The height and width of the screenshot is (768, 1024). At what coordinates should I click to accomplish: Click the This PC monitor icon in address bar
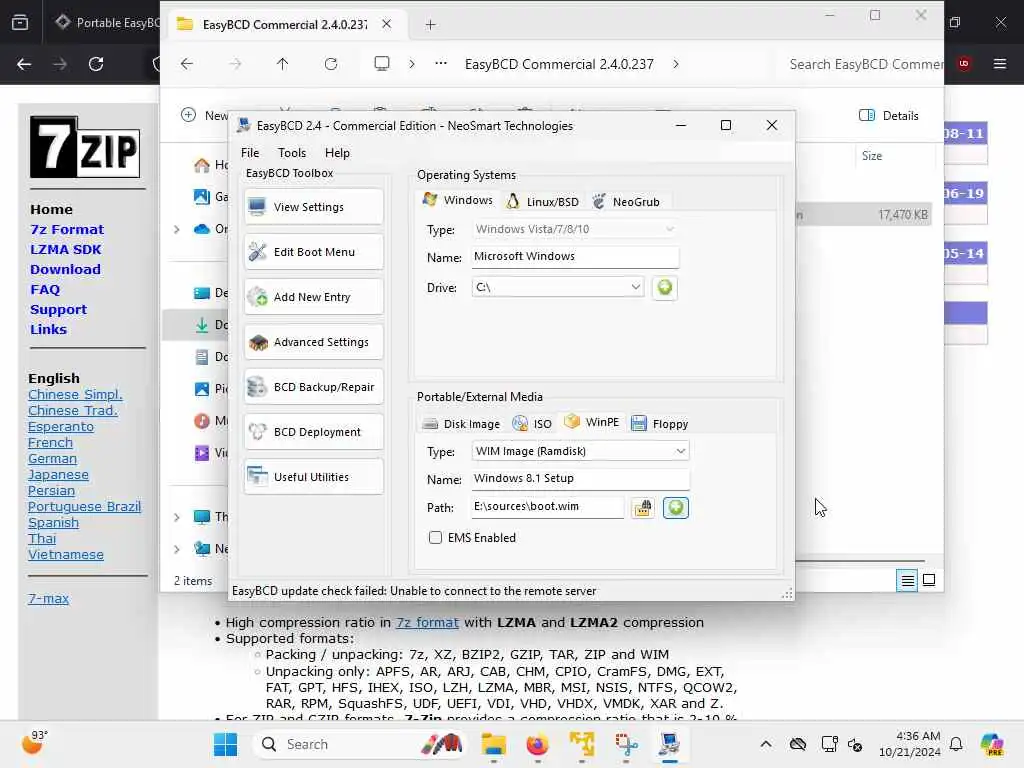(x=381, y=63)
